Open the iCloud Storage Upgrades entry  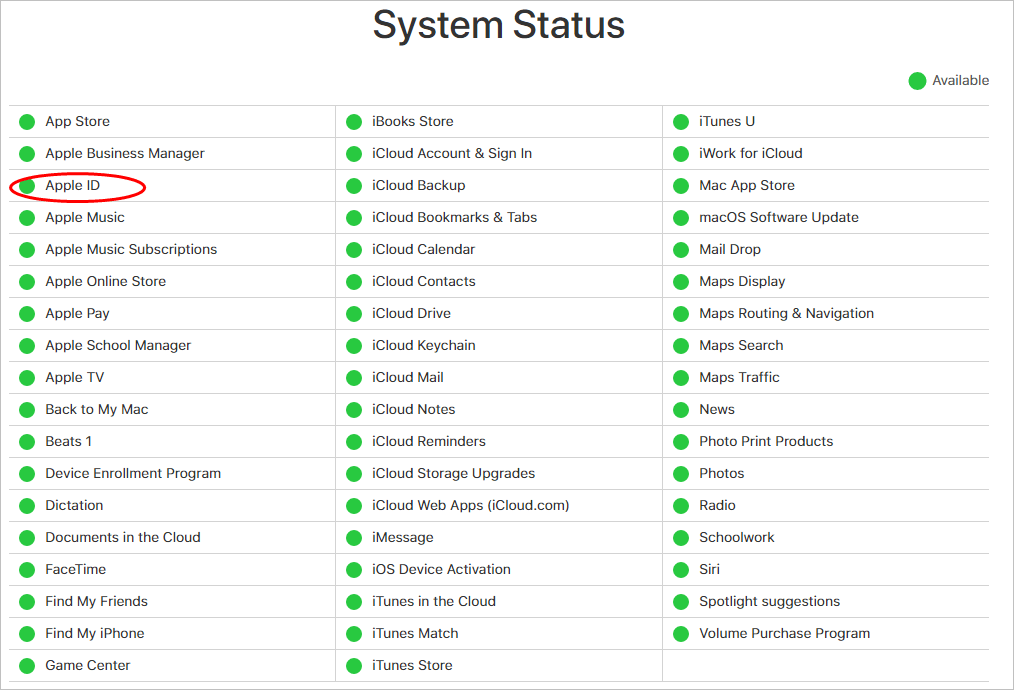[x=453, y=473]
